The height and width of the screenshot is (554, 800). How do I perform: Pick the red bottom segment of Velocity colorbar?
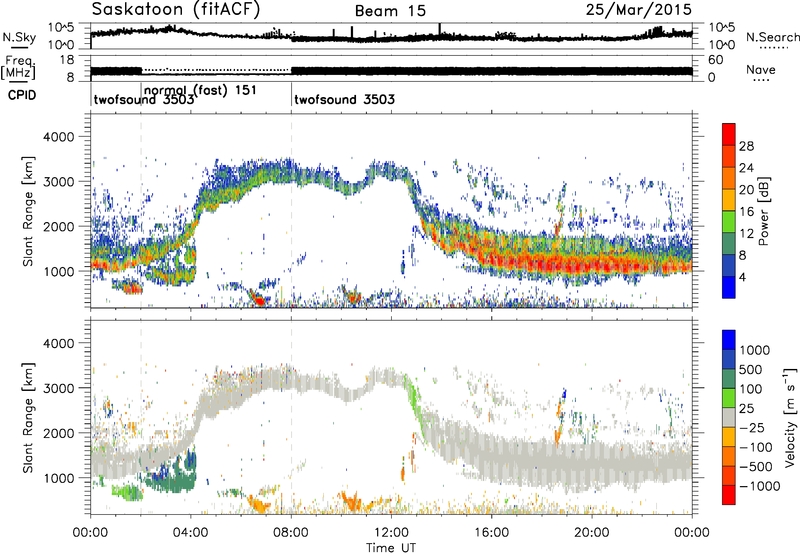[729, 495]
